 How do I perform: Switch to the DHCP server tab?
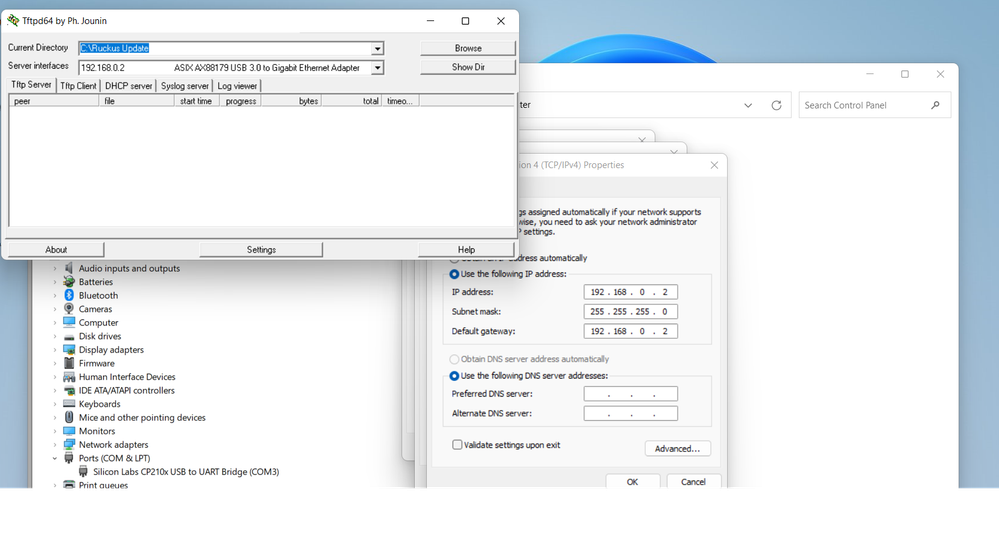click(x=128, y=86)
